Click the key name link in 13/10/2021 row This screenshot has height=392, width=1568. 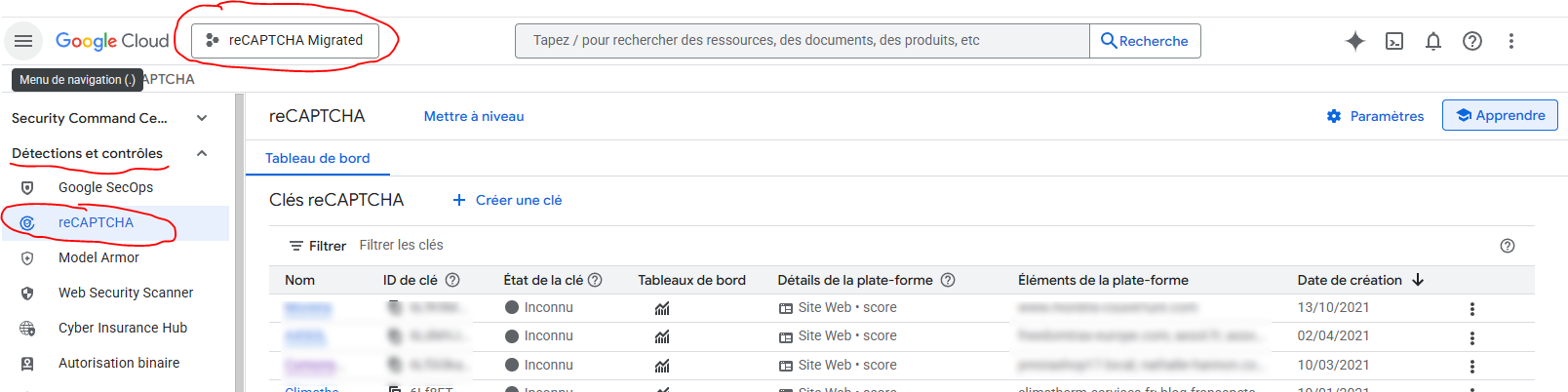(308, 308)
